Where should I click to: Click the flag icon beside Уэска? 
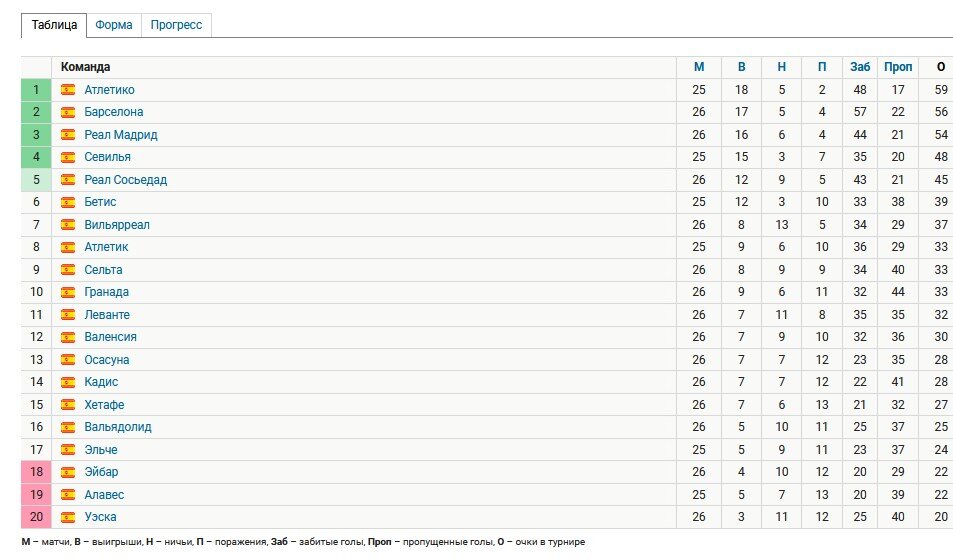click(x=68, y=516)
